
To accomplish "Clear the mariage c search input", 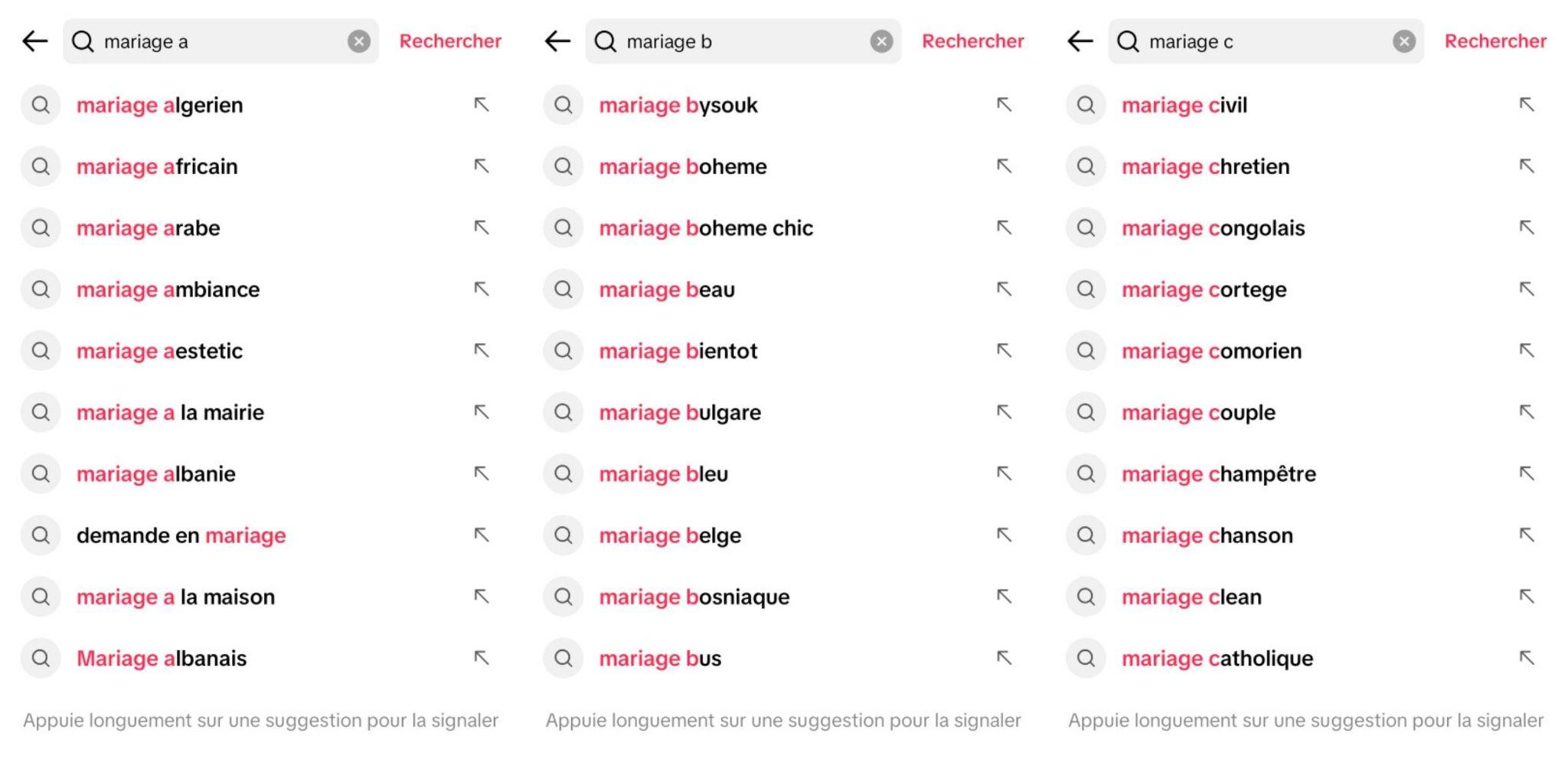I will (x=1402, y=41).
